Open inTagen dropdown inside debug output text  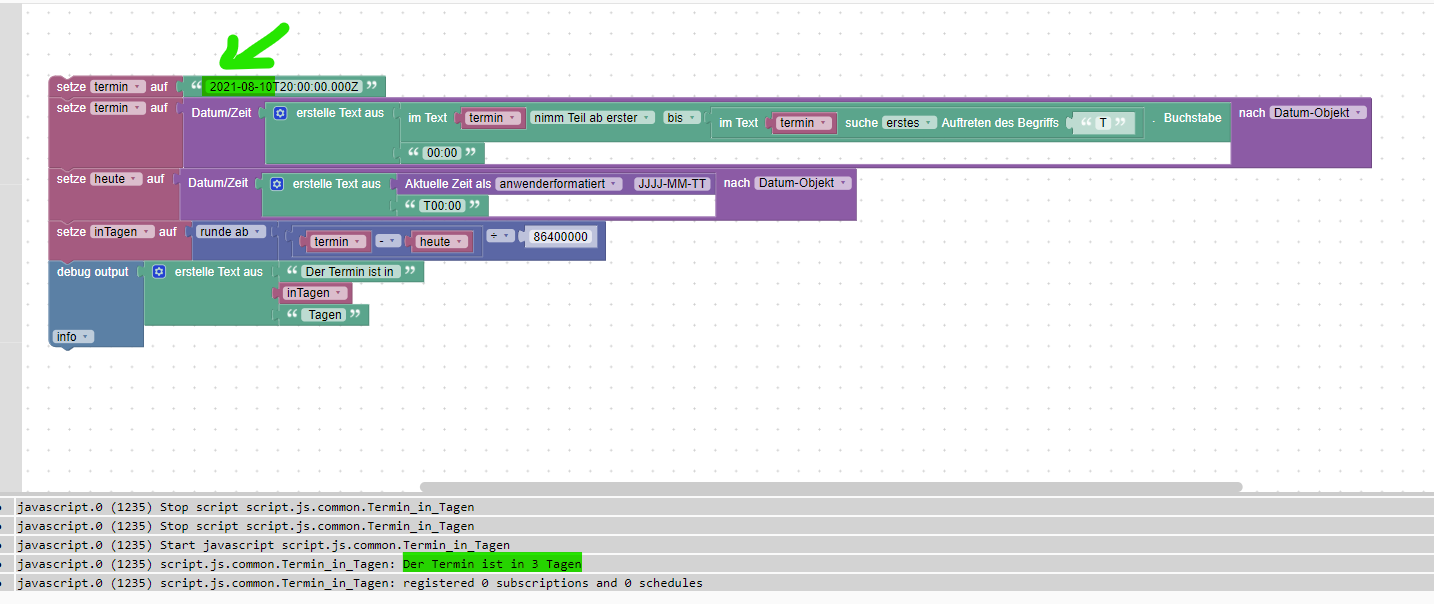314,293
